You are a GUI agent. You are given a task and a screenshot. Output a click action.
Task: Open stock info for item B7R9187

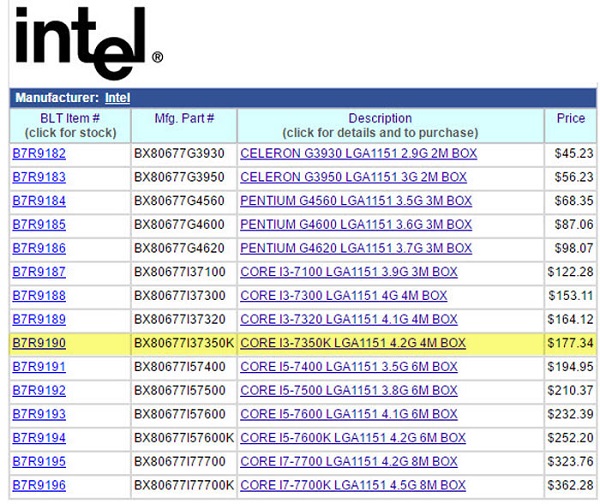tap(39, 272)
